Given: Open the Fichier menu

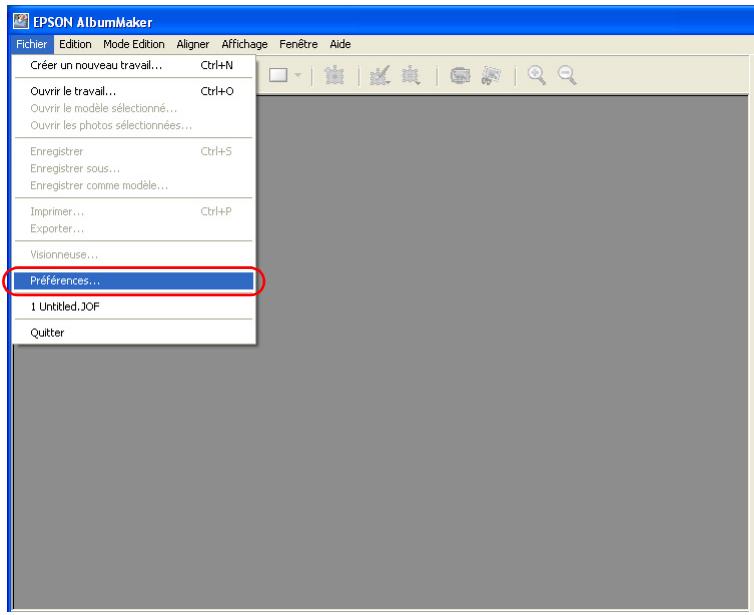Looking at the screenshot, I should point(32,44).
